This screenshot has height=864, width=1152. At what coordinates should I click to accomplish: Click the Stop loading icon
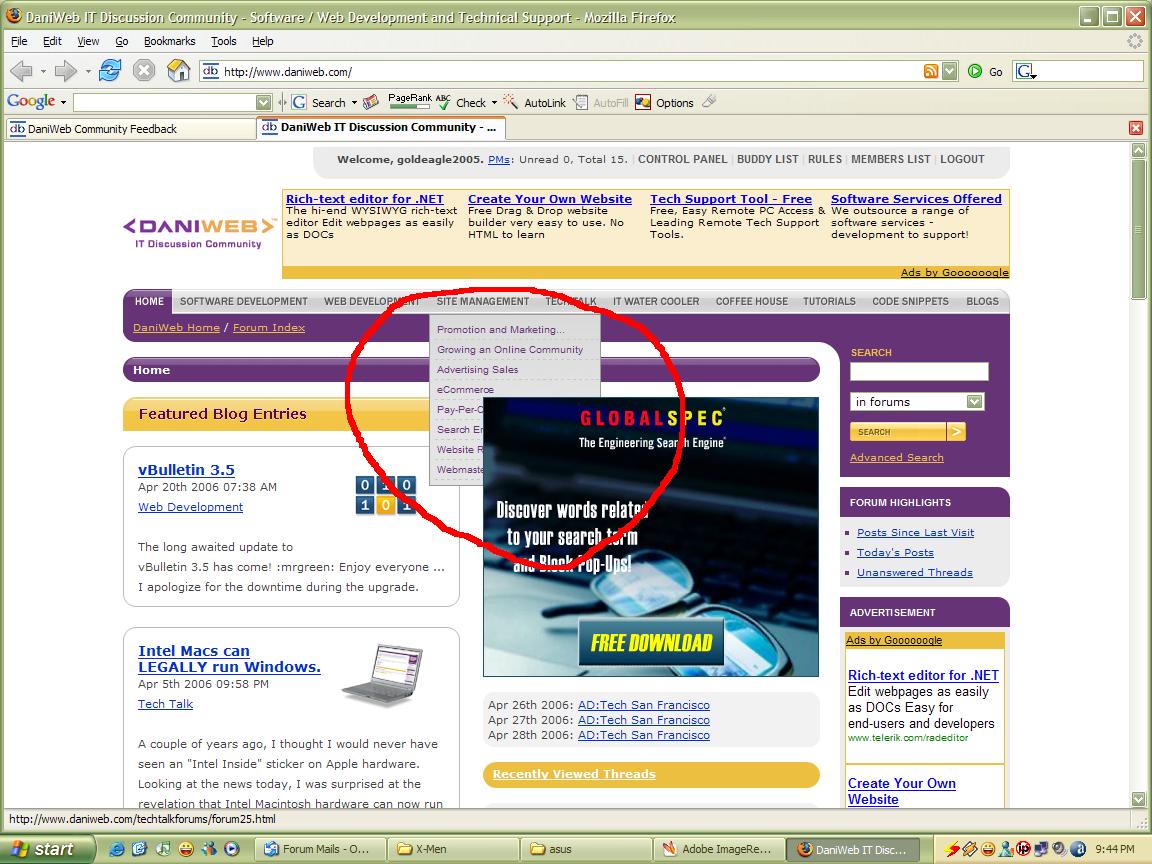coord(144,71)
